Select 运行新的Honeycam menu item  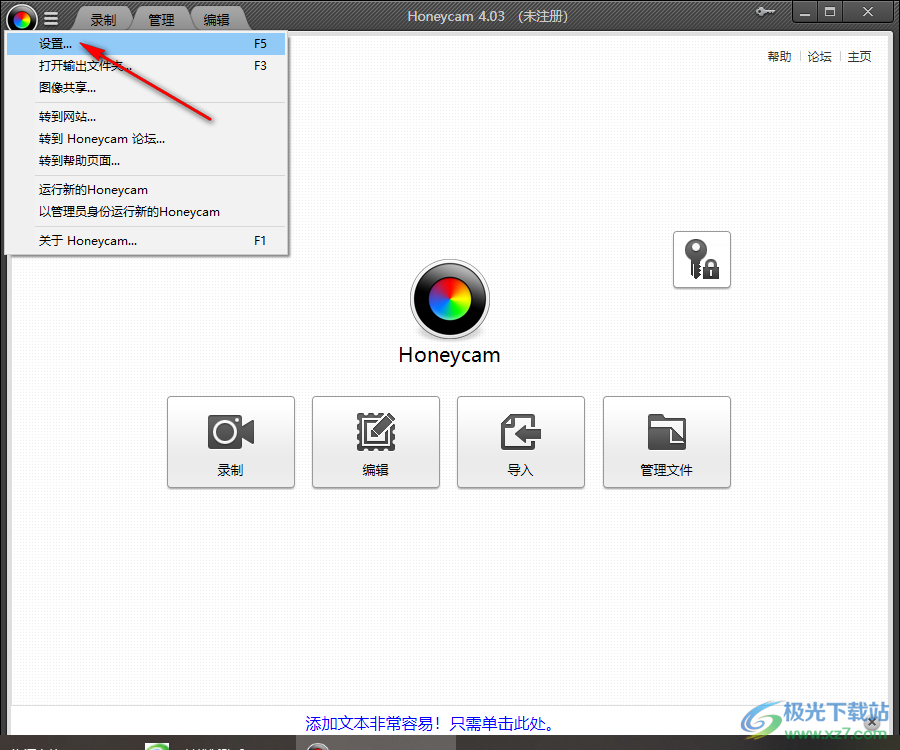tap(146, 189)
